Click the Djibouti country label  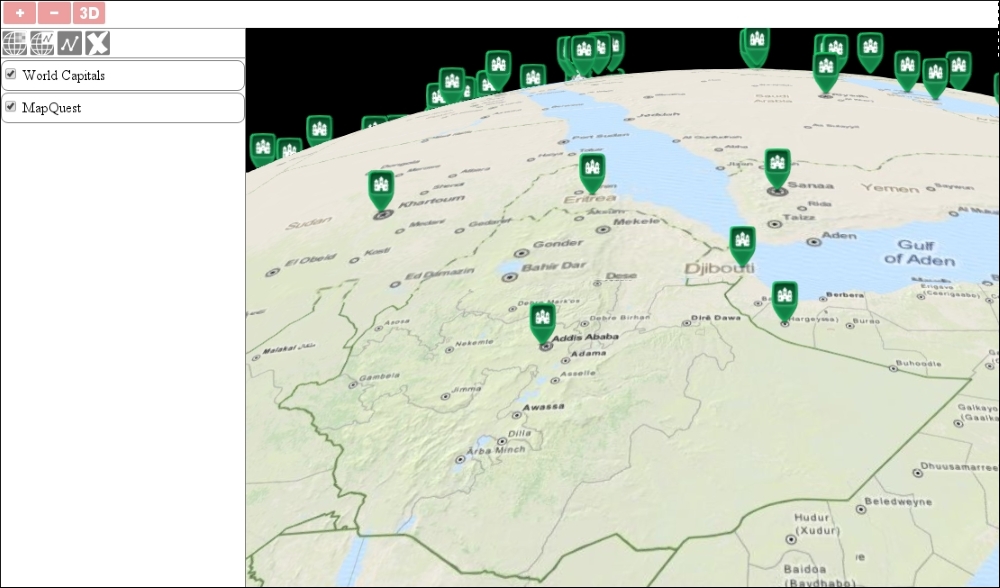click(719, 268)
